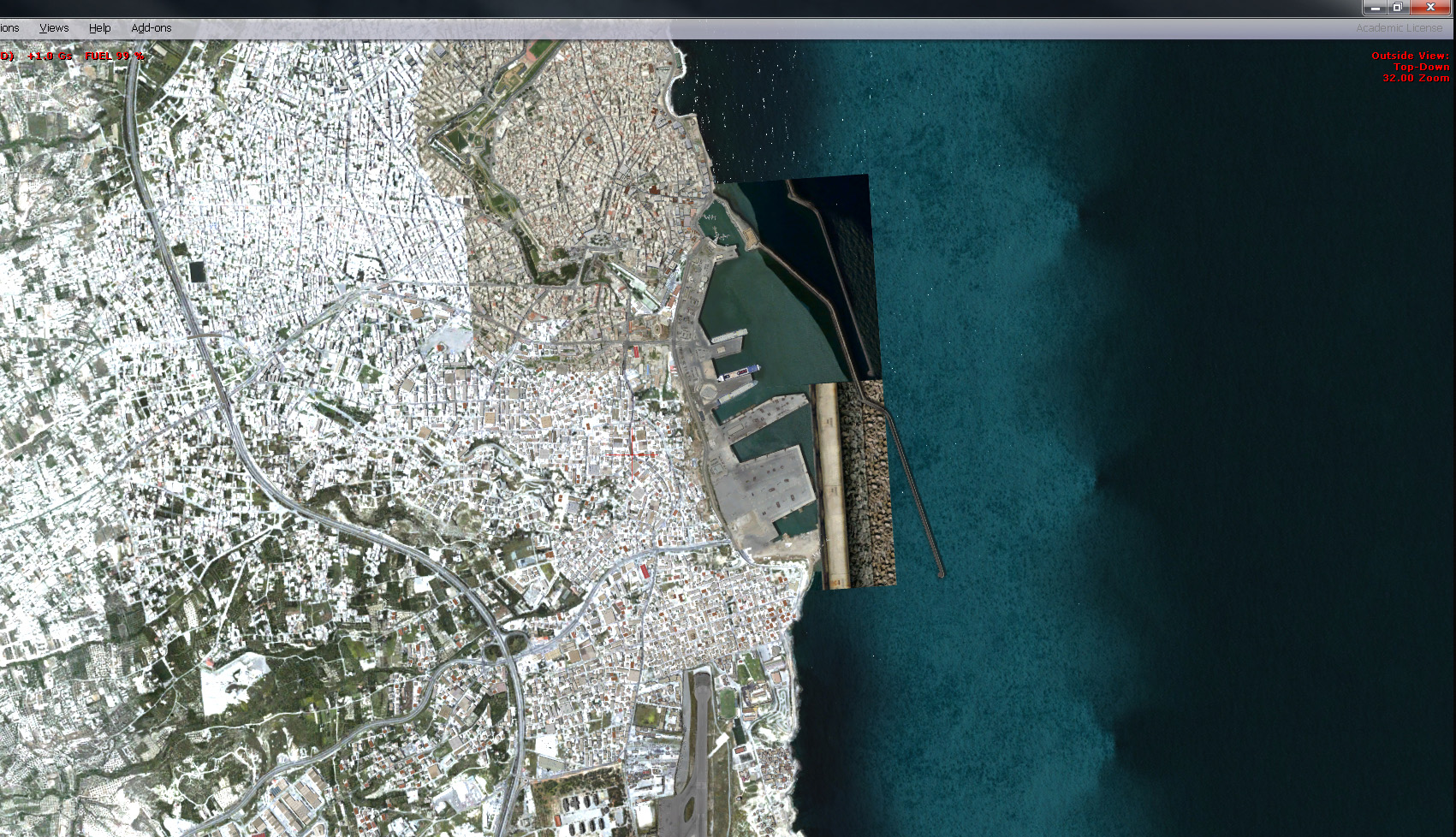Click the rocky textured strip beside the pier
Image resolution: width=1456 pixels, height=837 pixels.
click(866, 484)
